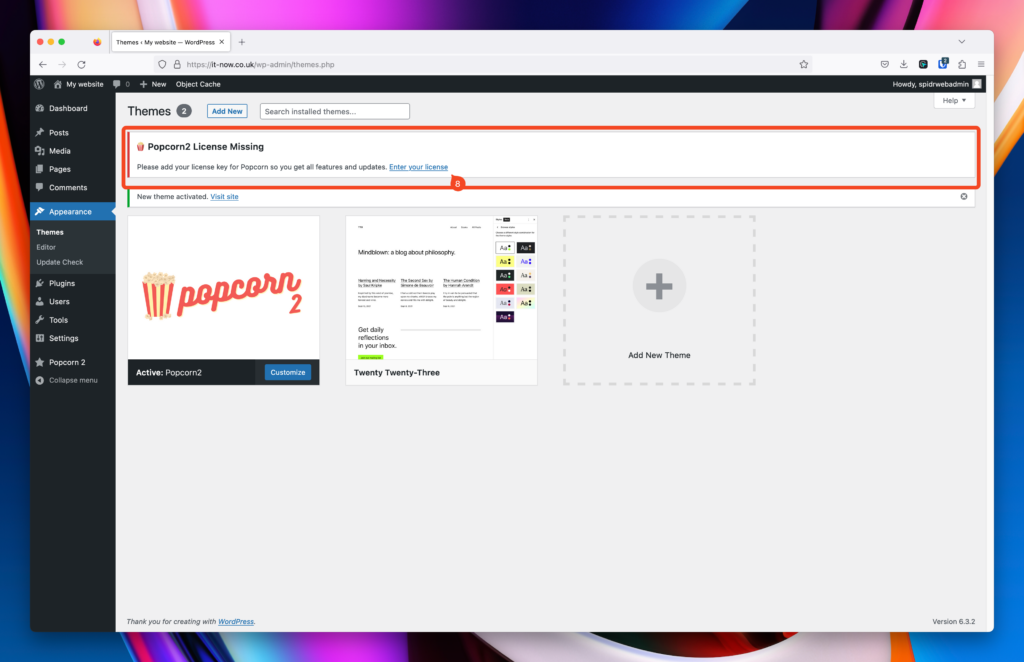Click the Add New Theme placeholder card
The height and width of the screenshot is (662, 1024).
tap(659, 300)
